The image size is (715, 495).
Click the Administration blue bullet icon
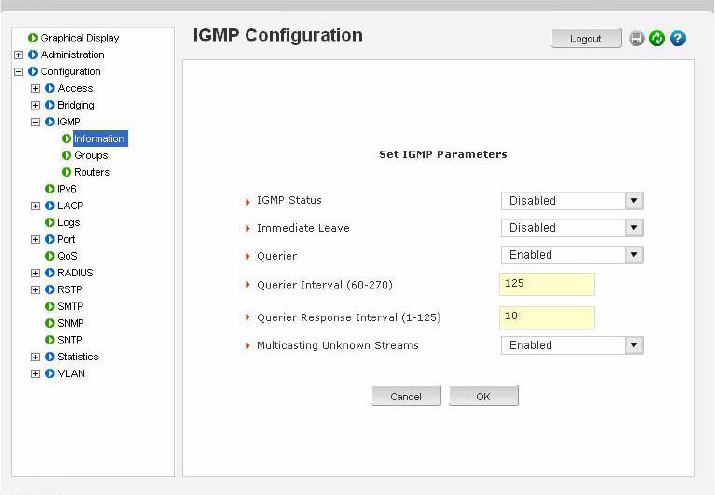coord(33,55)
